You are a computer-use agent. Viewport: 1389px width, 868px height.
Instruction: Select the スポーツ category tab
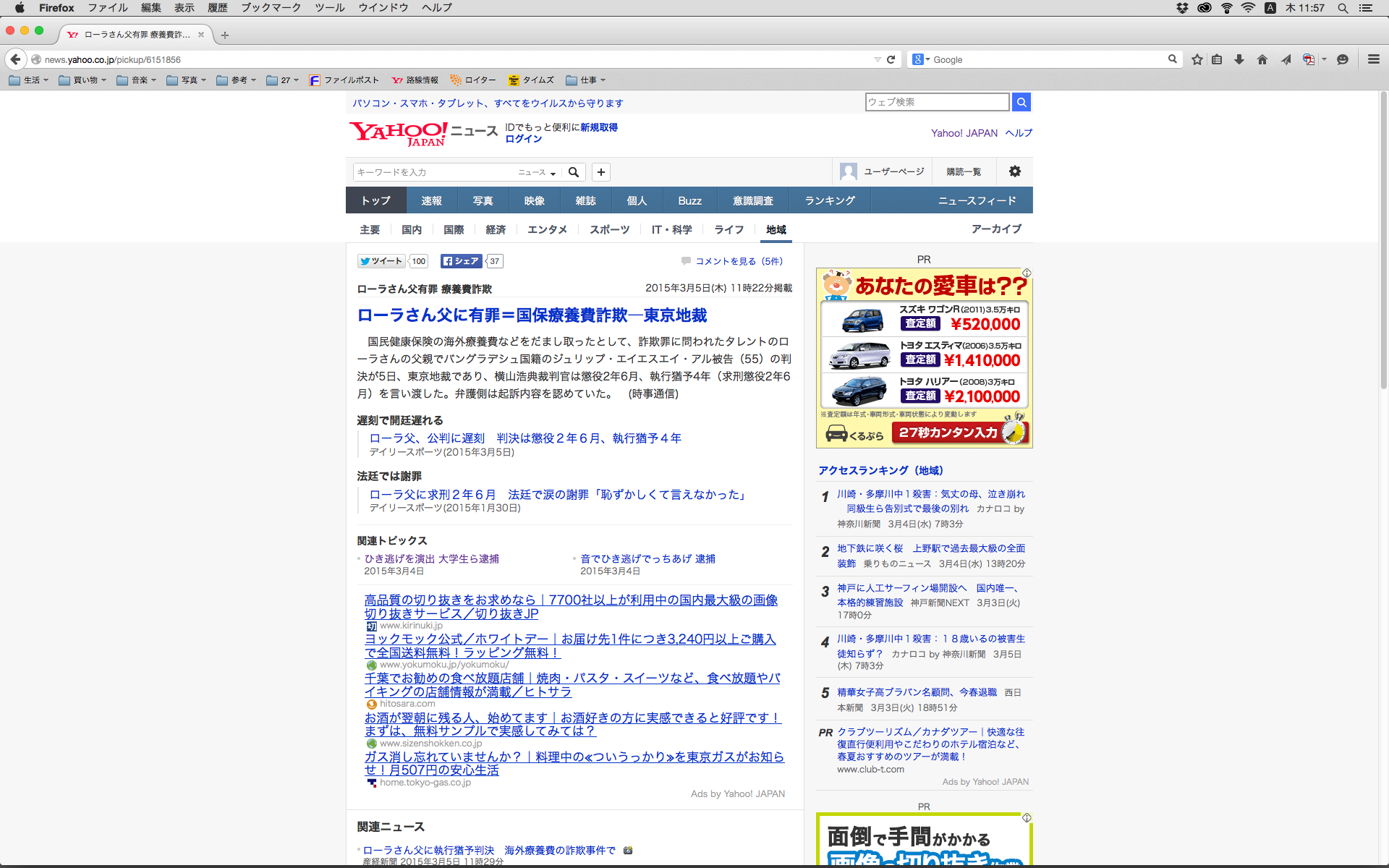pos(609,229)
